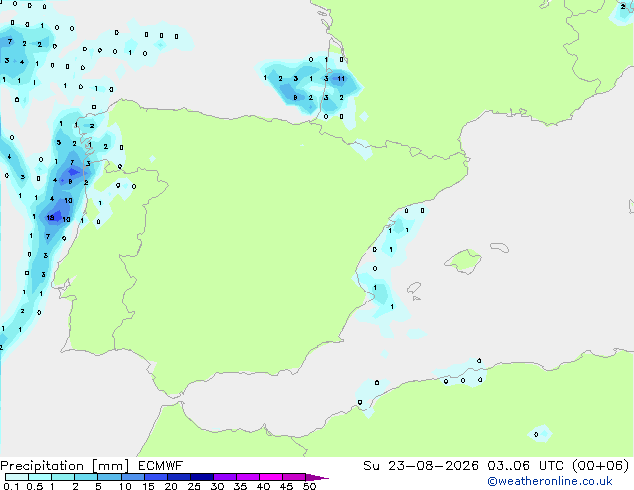The image size is (634, 490).
Task: Select the 30–35 mm purple legend box
Action: pyautogui.click(x=225, y=477)
